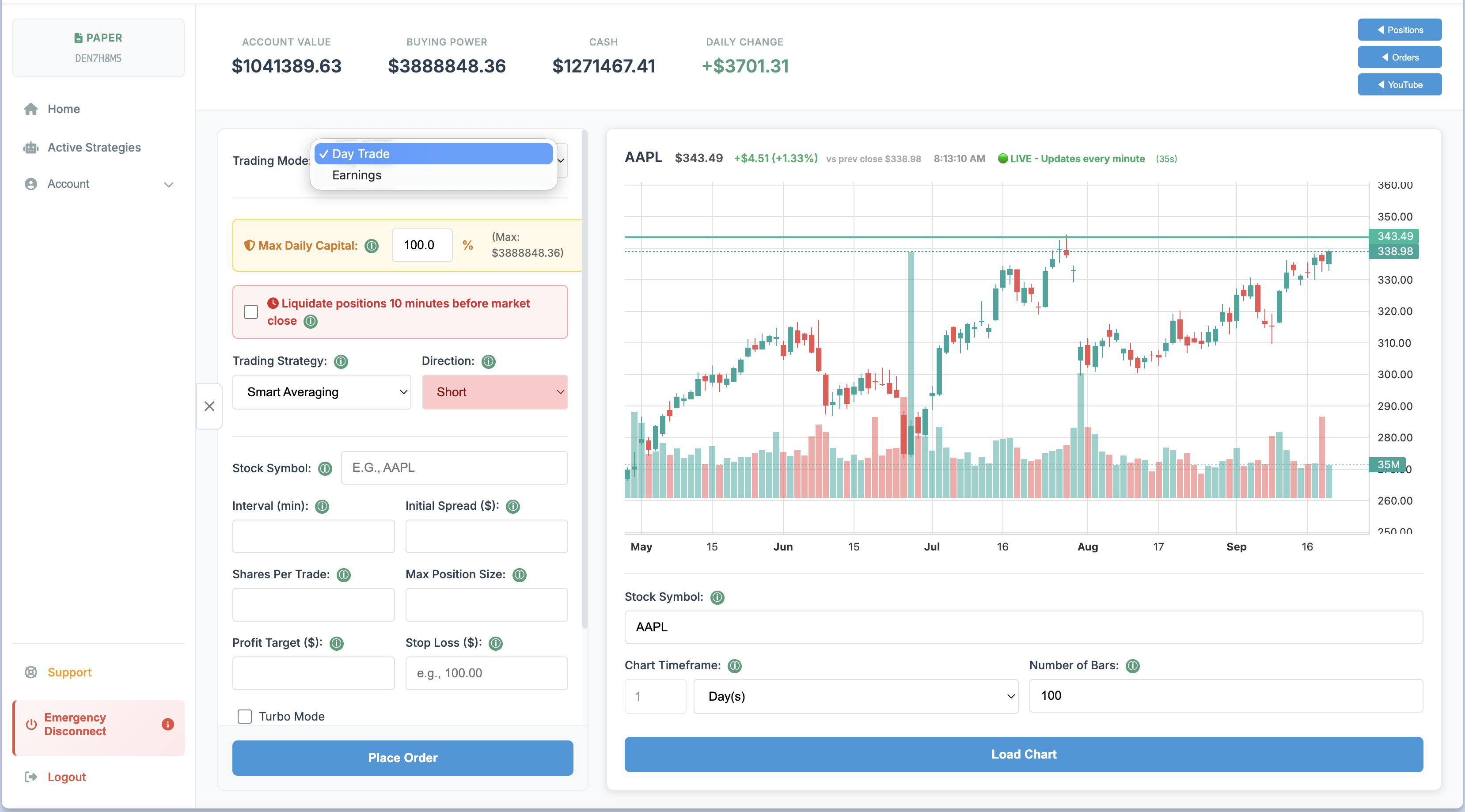Click the PAPER account document icon

(x=79, y=38)
